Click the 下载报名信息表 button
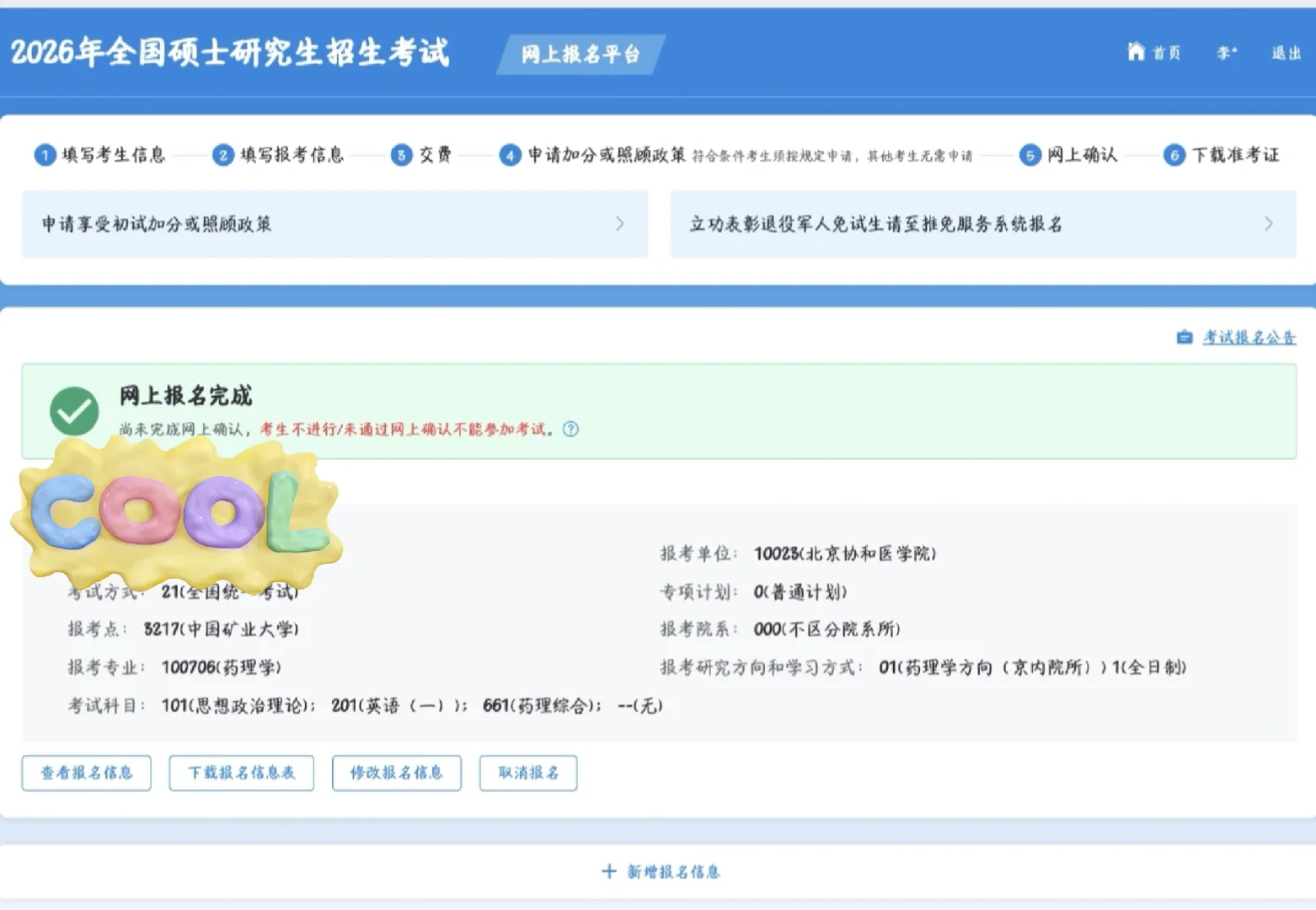This screenshot has width=1316, height=910. [x=241, y=773]
